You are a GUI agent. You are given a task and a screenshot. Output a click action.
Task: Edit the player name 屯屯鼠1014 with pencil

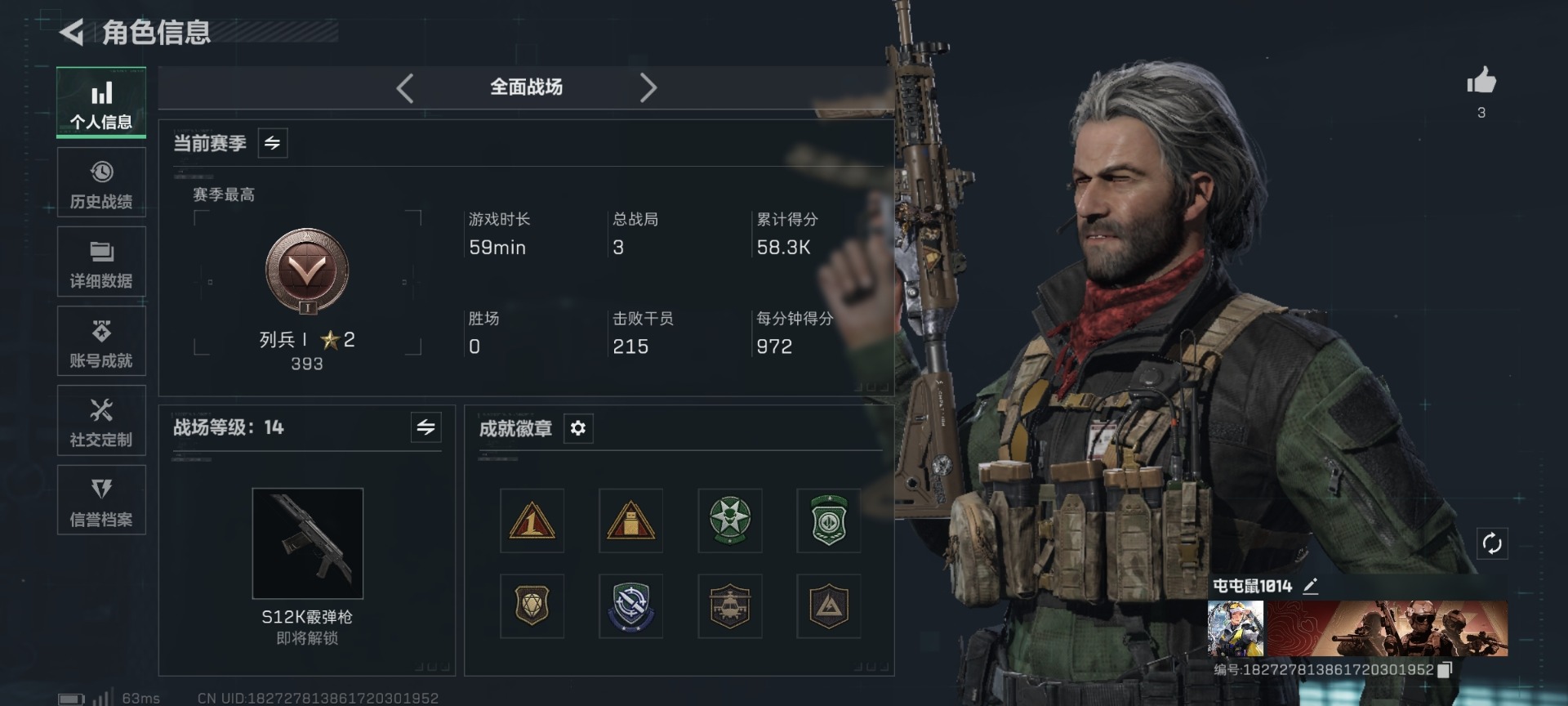click(1311, 586)
